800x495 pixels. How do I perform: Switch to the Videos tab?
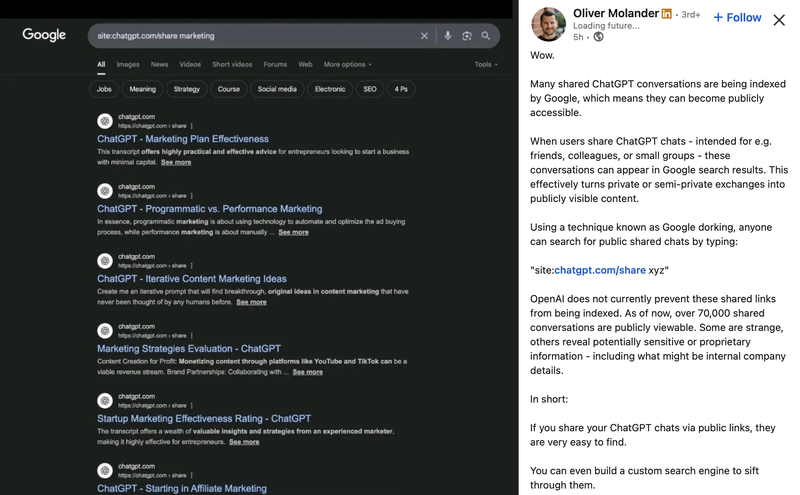pos(190,64)
